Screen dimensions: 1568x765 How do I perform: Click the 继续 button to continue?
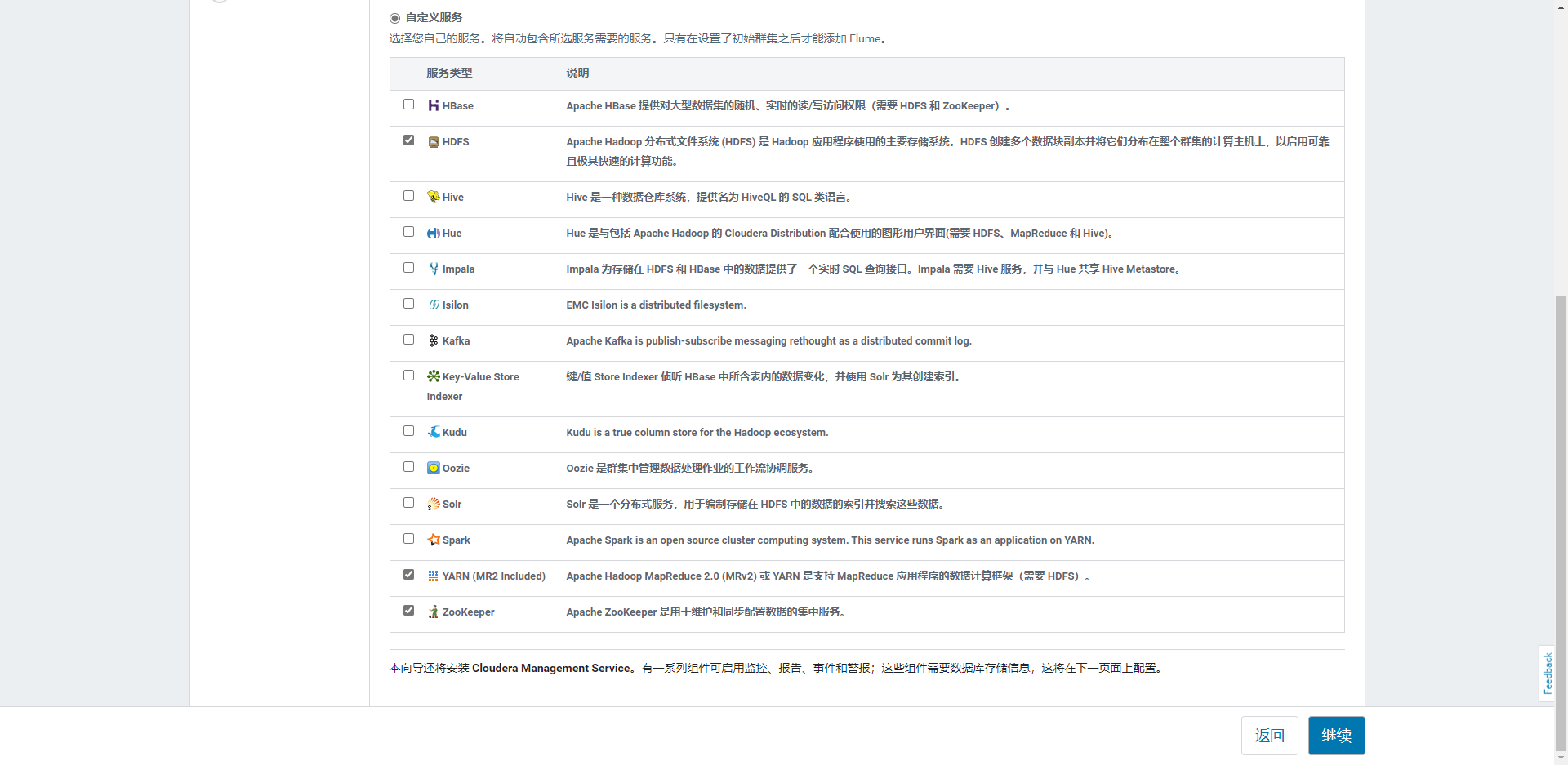point(1336,736)
